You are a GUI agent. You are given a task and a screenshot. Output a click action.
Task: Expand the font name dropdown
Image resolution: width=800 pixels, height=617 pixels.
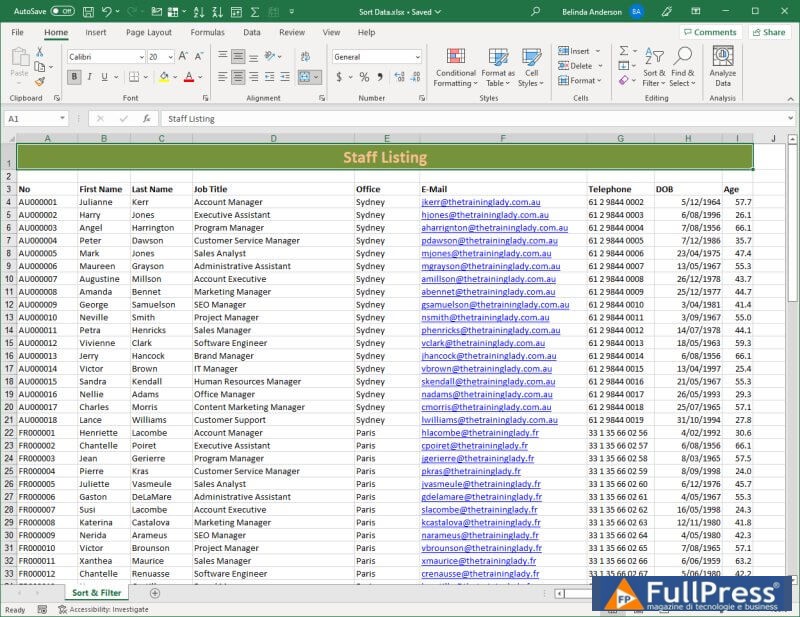[139, 57]
